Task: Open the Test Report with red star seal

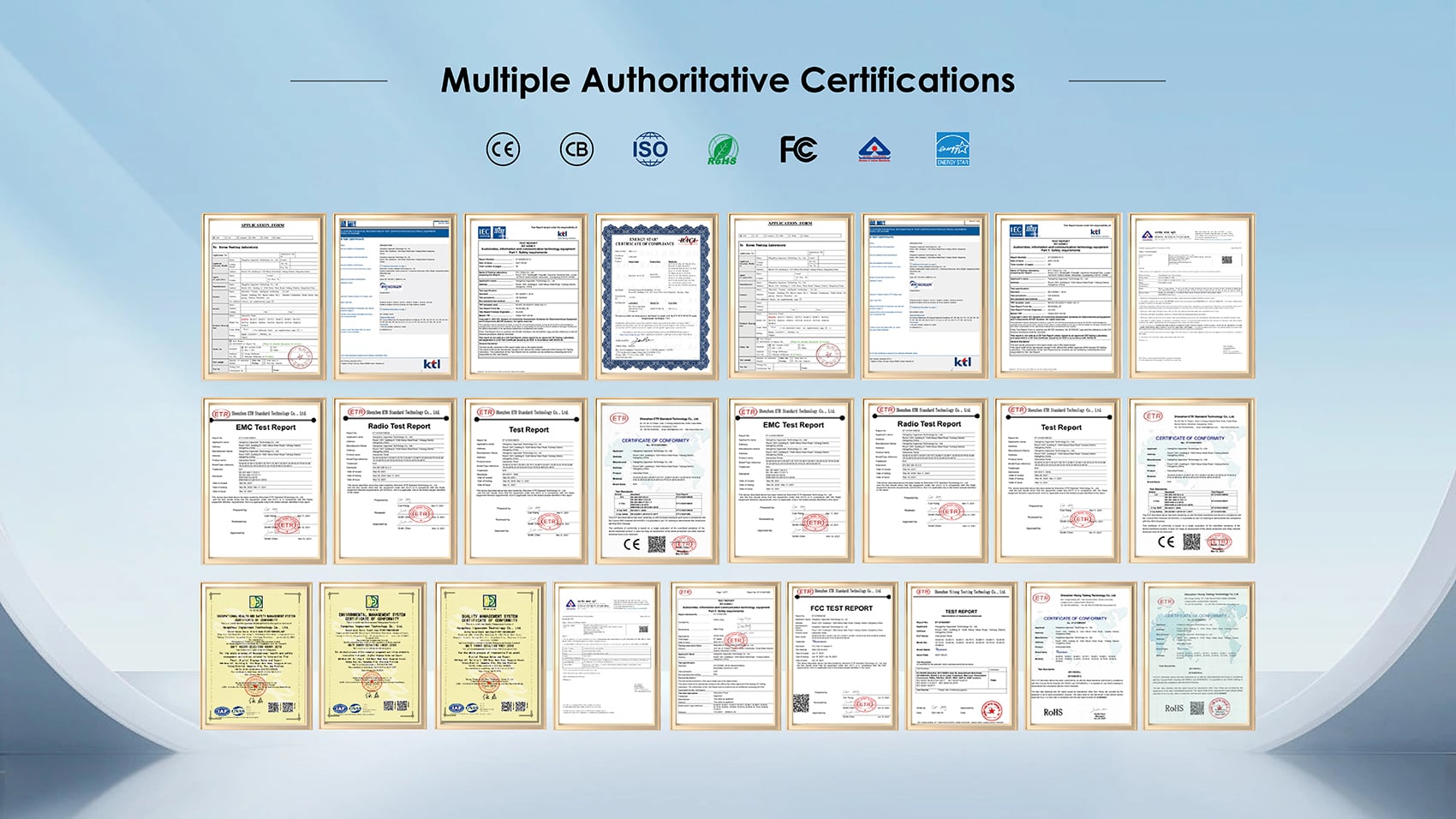Action: tap(961, 656)
